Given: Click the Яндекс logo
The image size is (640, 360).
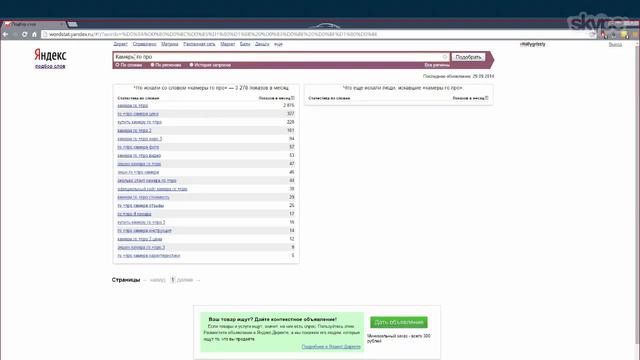Looking at the screenshot, I should (50, 55).
